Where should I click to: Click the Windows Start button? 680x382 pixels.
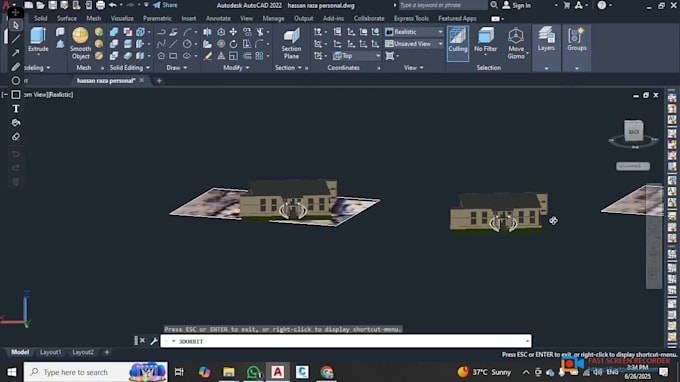tap(12, 372)
